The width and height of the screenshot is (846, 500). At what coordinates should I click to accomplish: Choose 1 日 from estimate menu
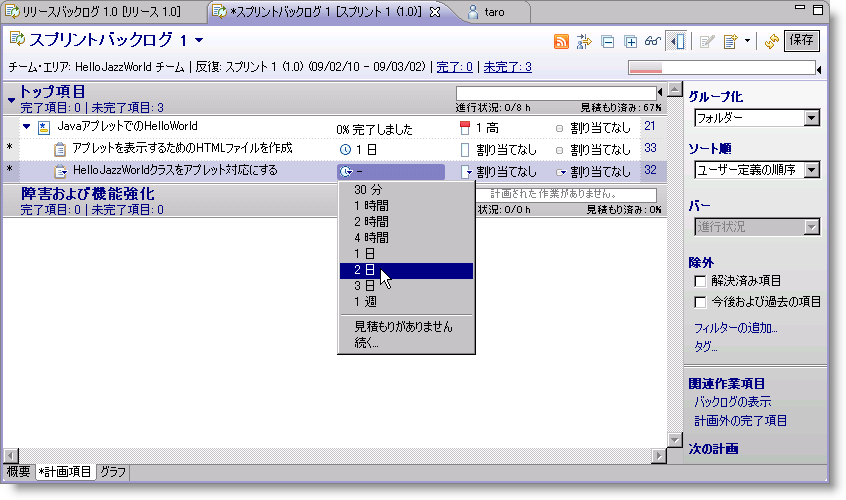[x=406, y=254]
